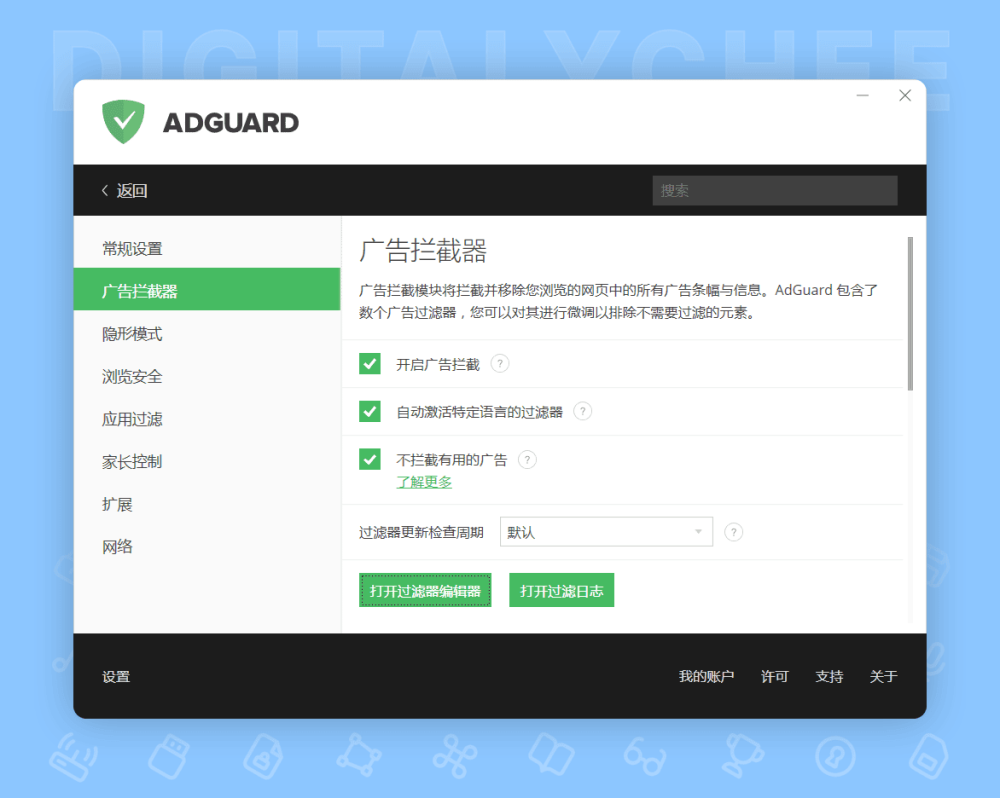This screenshot has width=1000, height=798.
Task: Click the 打开过滤器编辑器 button
Action: tap(425, 590)
